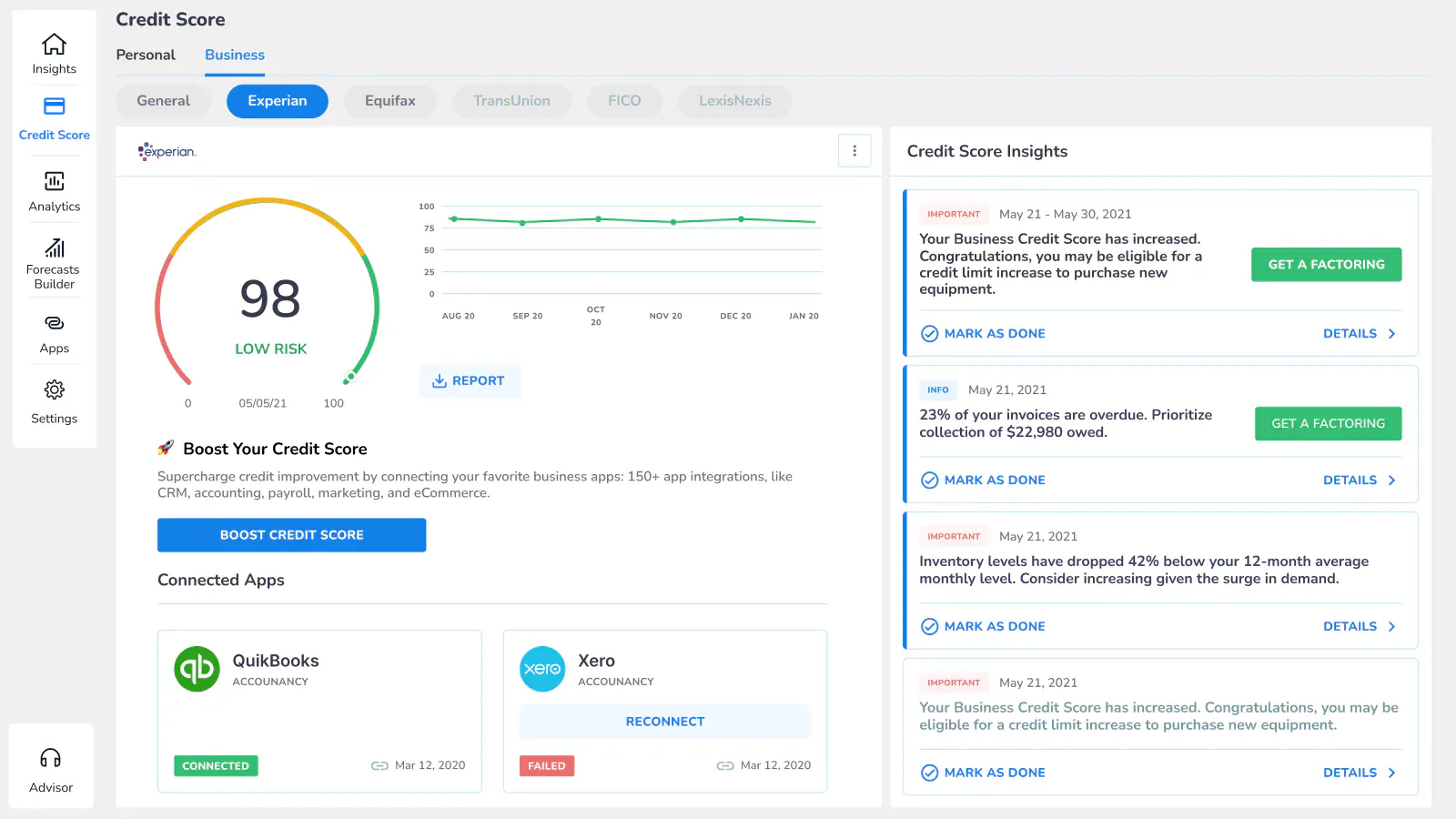
Task: Switch to the Business tab
Action: pos(235,55)
